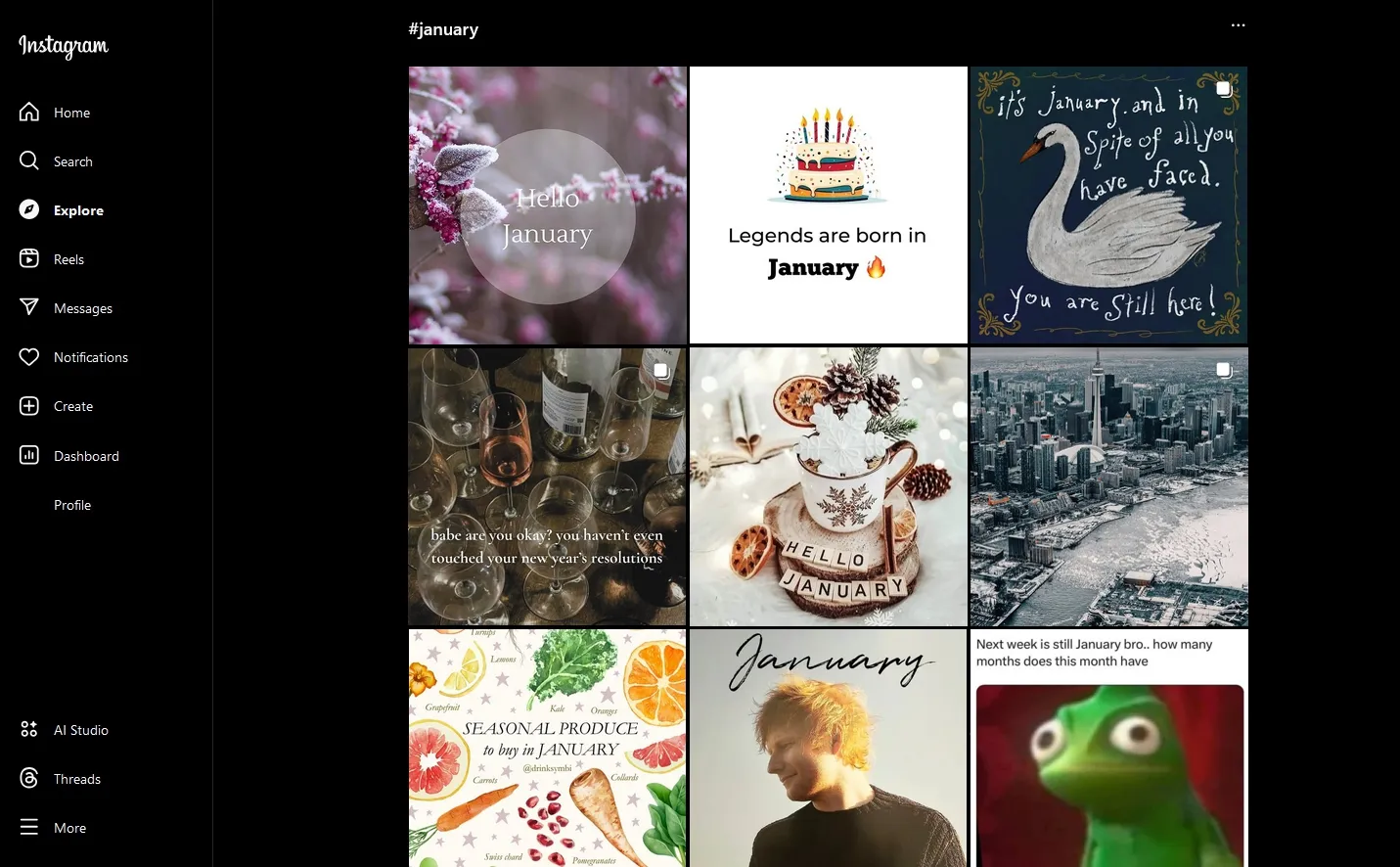
Task: Open the Seasonal Produce January post
Action: click(547, 748)
